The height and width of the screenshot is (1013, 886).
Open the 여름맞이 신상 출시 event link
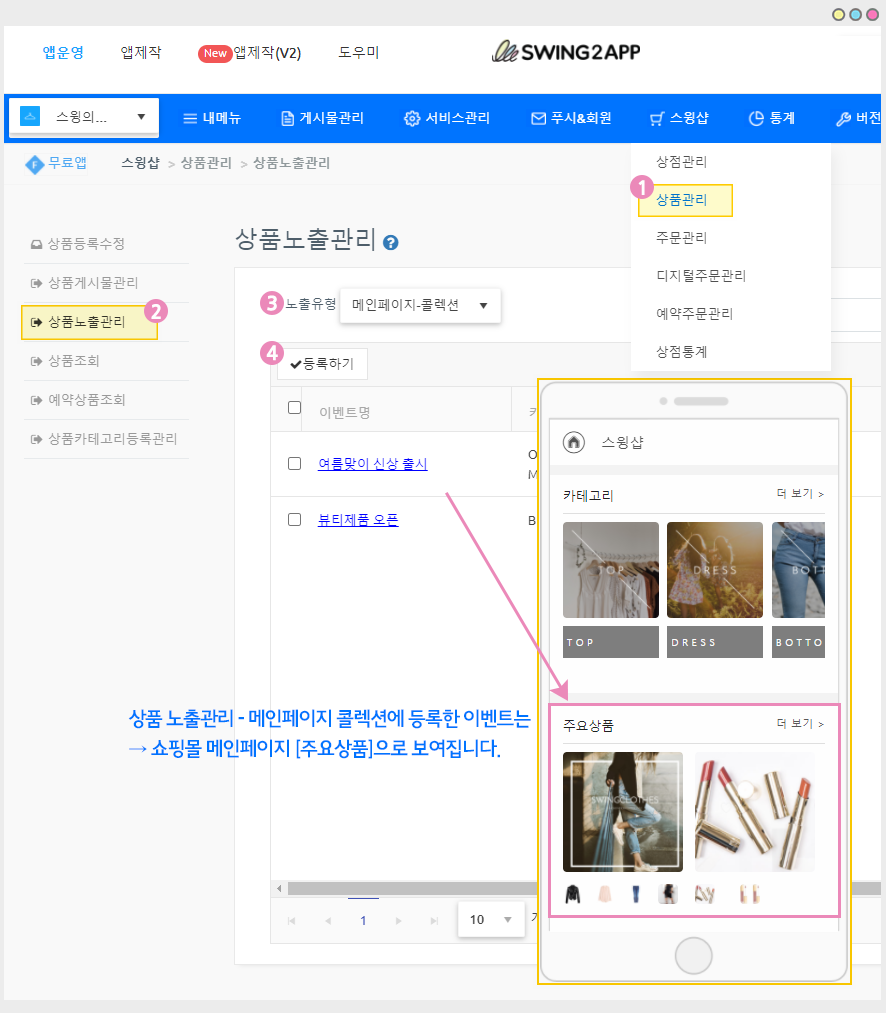[372, 463]
